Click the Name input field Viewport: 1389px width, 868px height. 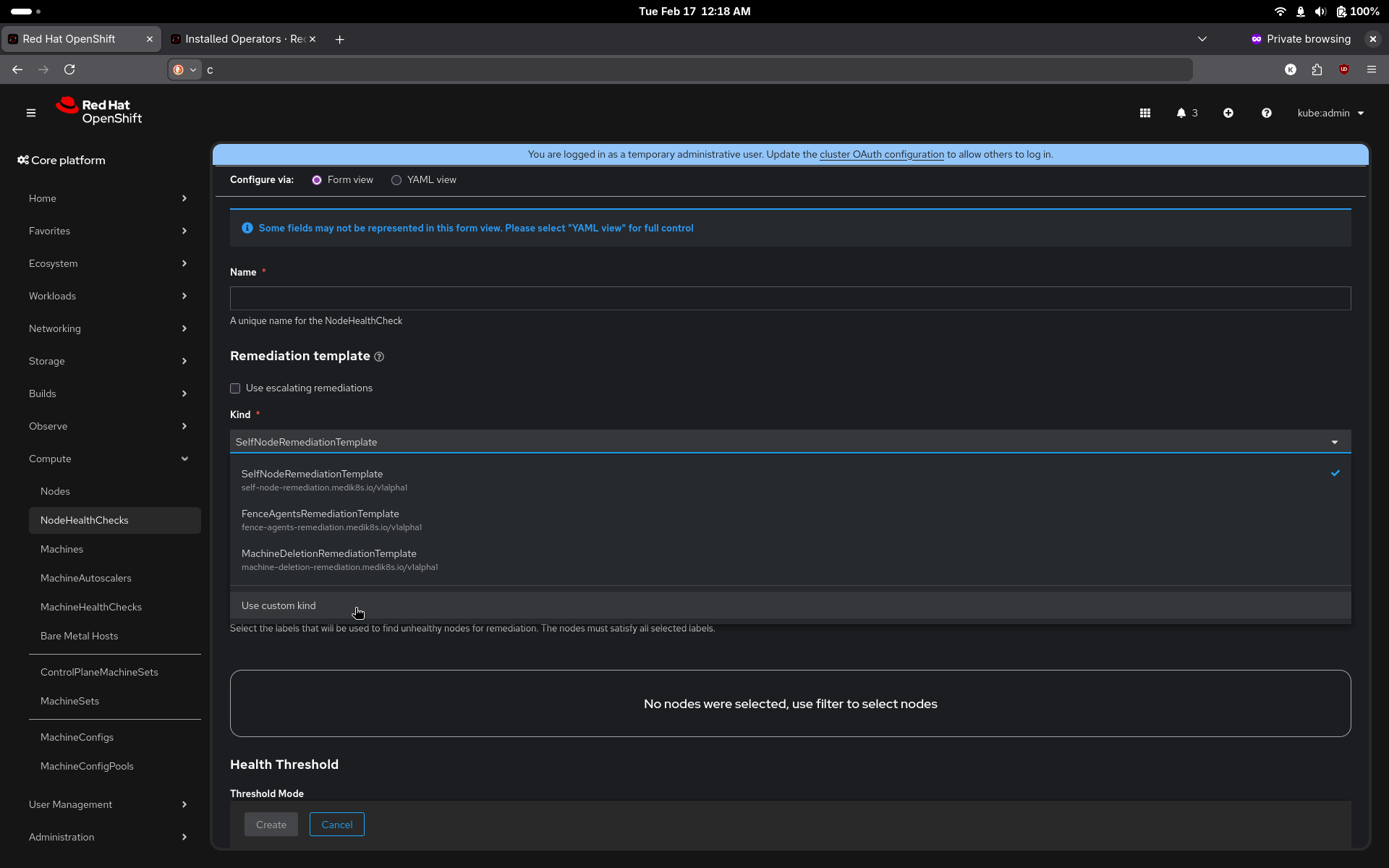(790, 299)
